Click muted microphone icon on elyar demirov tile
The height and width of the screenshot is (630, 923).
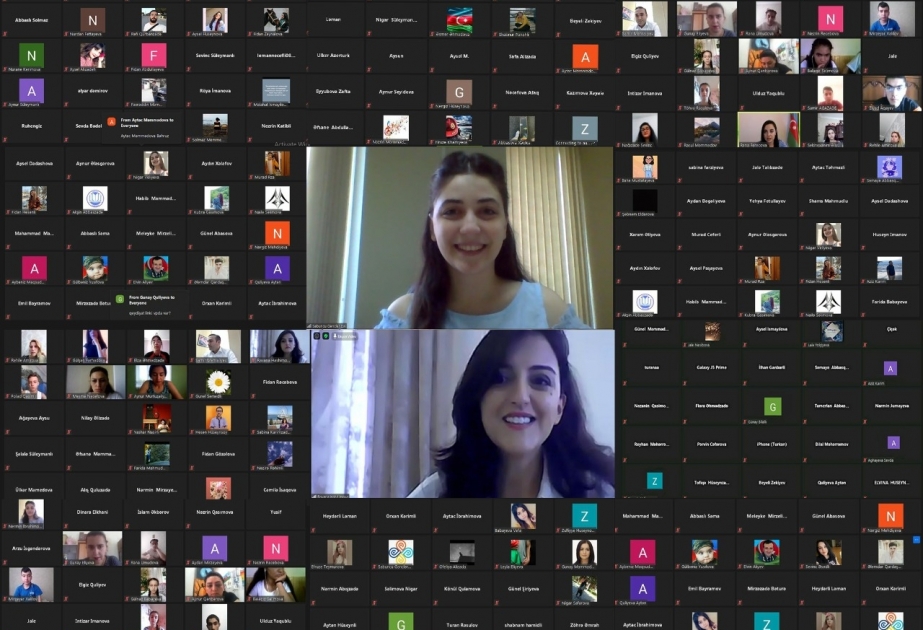[x=66, y=105]
